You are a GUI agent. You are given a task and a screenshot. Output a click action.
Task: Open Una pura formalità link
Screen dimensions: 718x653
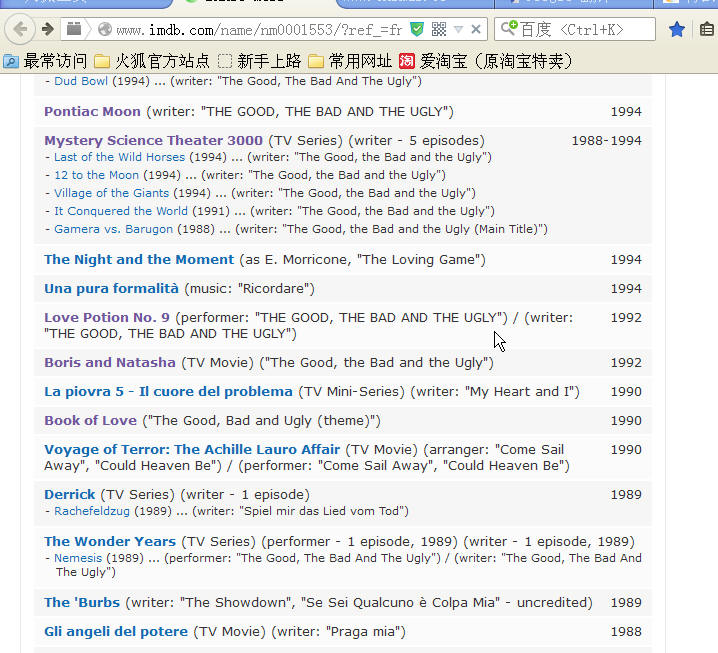pyautogui.click(x=111, y=288)
